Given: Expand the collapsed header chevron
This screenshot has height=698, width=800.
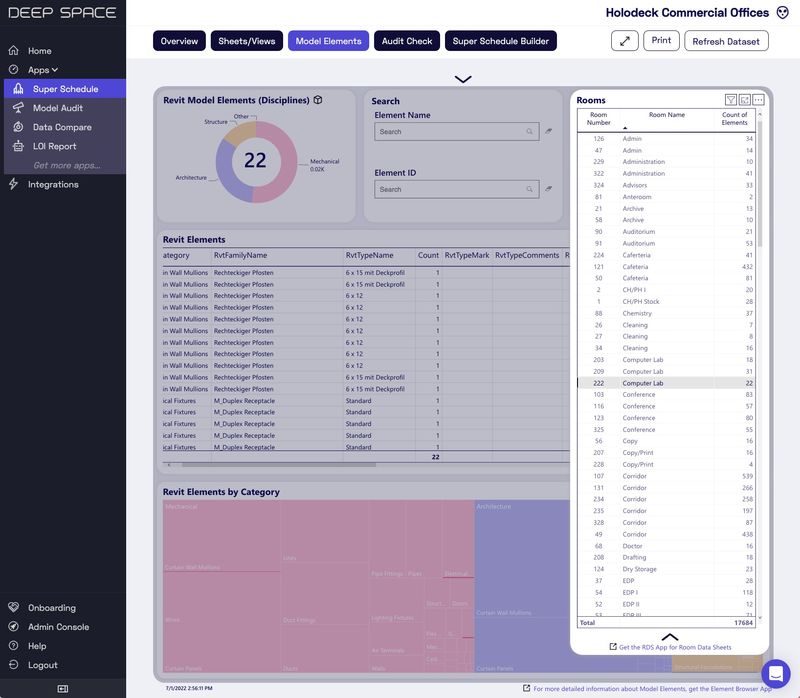Looking at the screenshot, I should (x=463, y=79).
